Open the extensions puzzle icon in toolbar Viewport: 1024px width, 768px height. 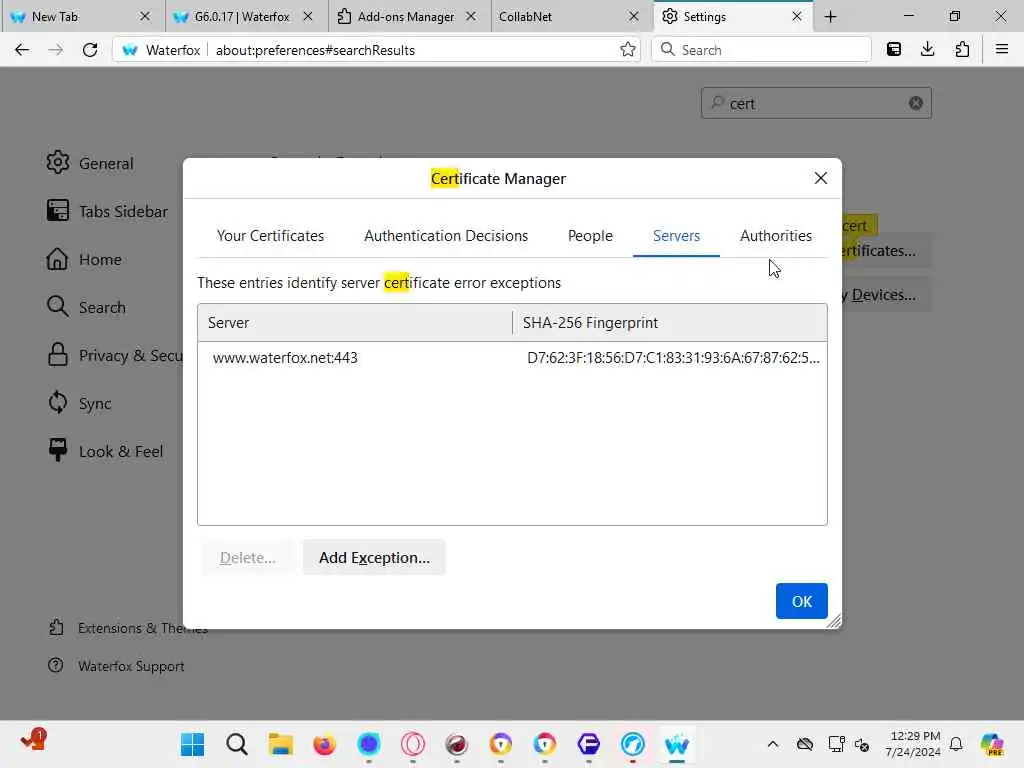pyautogui.click(x=962, y=50)
